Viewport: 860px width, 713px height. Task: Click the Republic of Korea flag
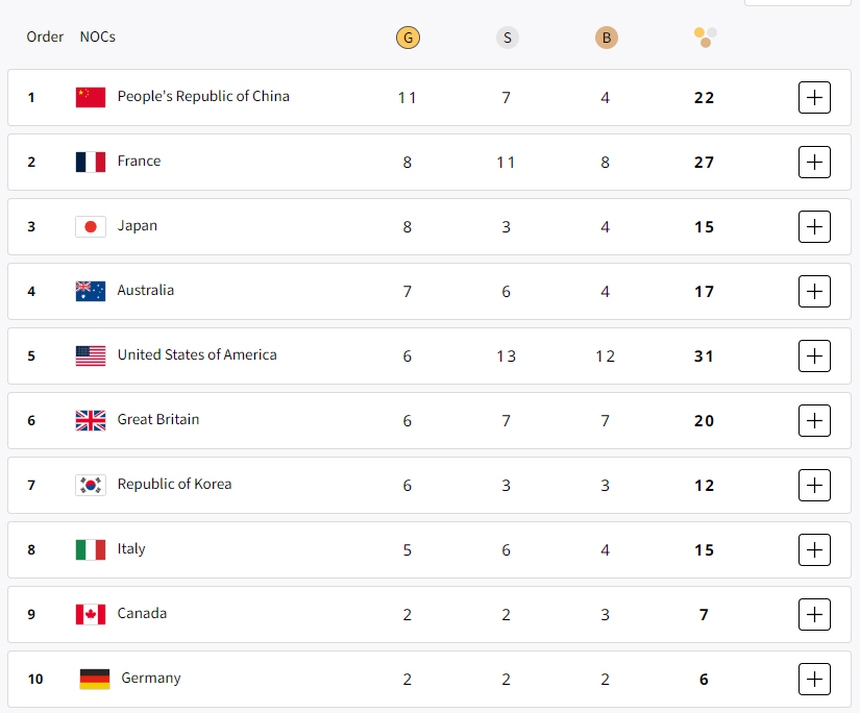click(90, 485)
